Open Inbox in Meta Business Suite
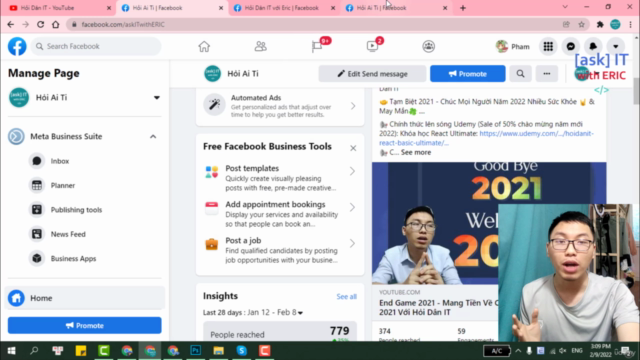Viewport: 640px width, 360px height. (60, 161)
